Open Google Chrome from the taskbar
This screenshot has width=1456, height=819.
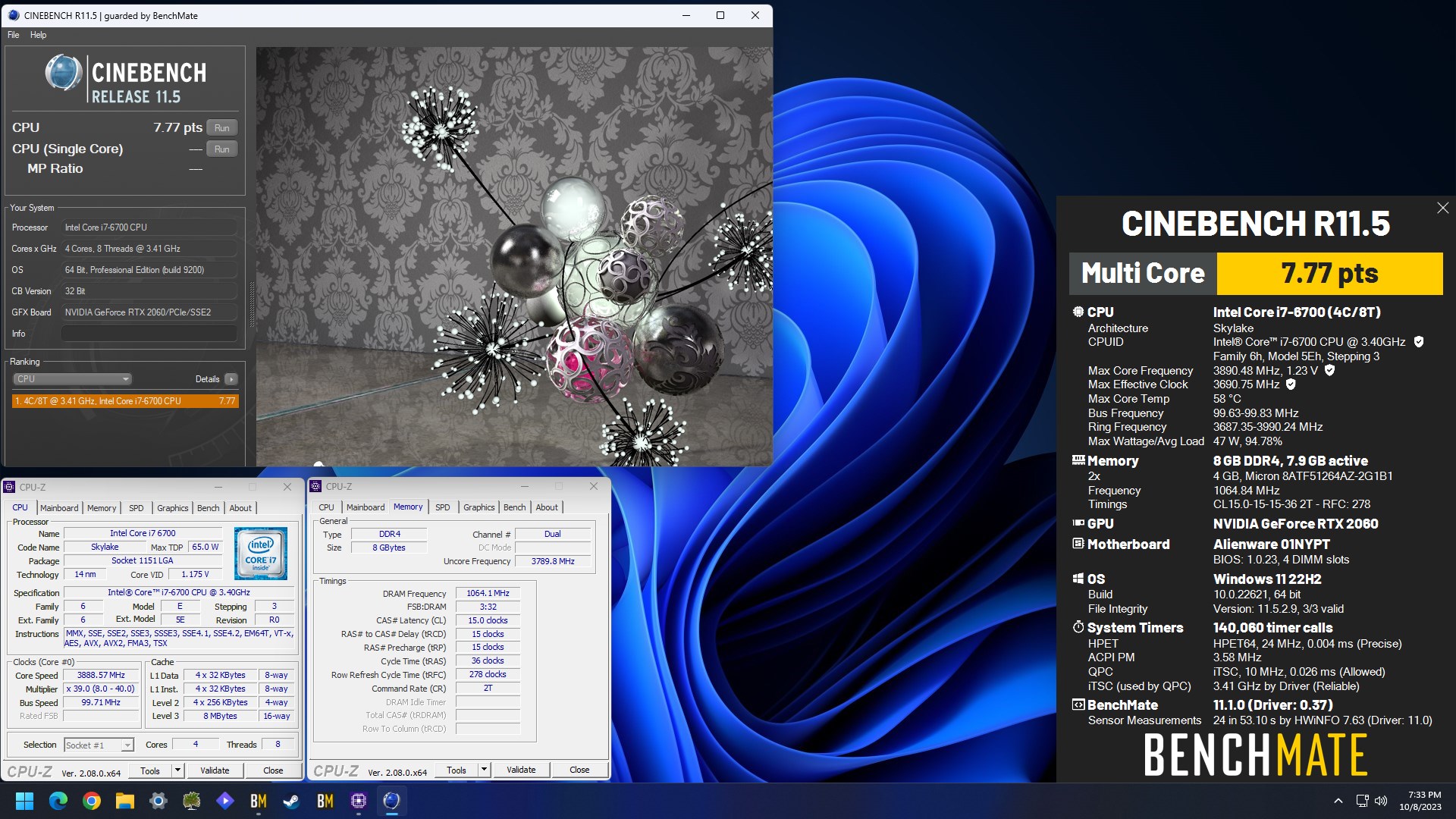[92, 801]
